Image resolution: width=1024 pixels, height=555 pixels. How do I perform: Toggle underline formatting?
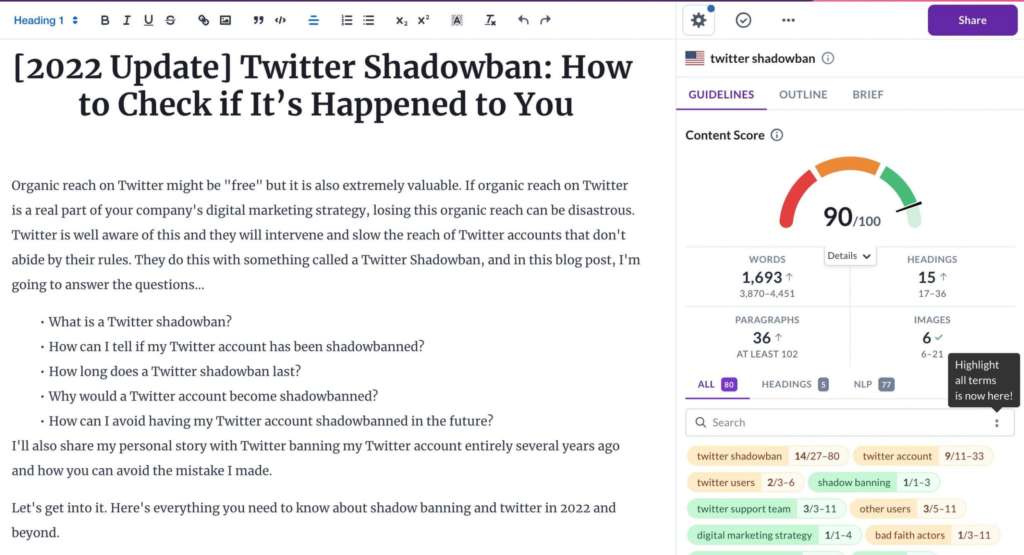(x=148, y=20)
